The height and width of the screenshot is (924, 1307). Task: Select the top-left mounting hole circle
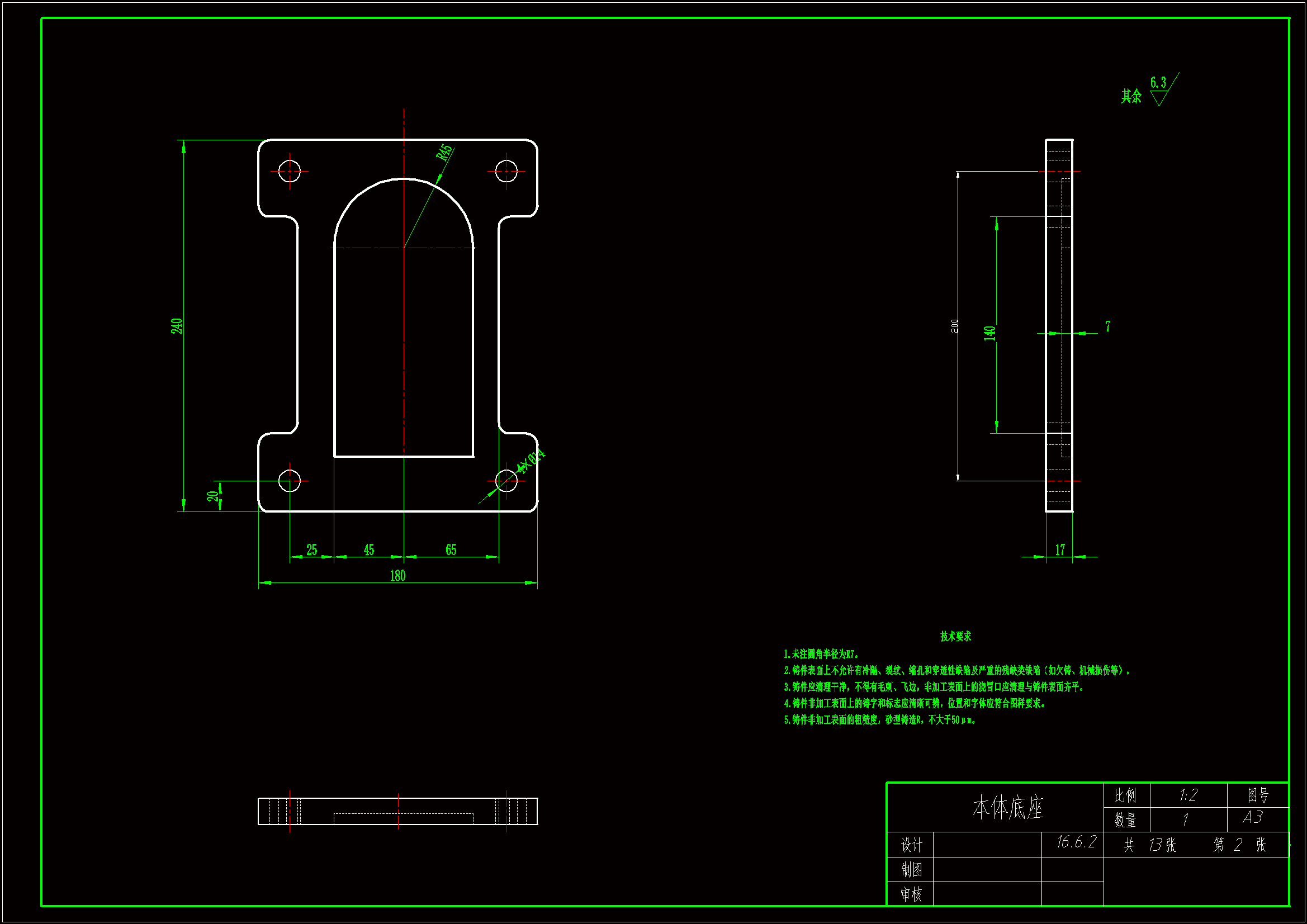point(290,171)
